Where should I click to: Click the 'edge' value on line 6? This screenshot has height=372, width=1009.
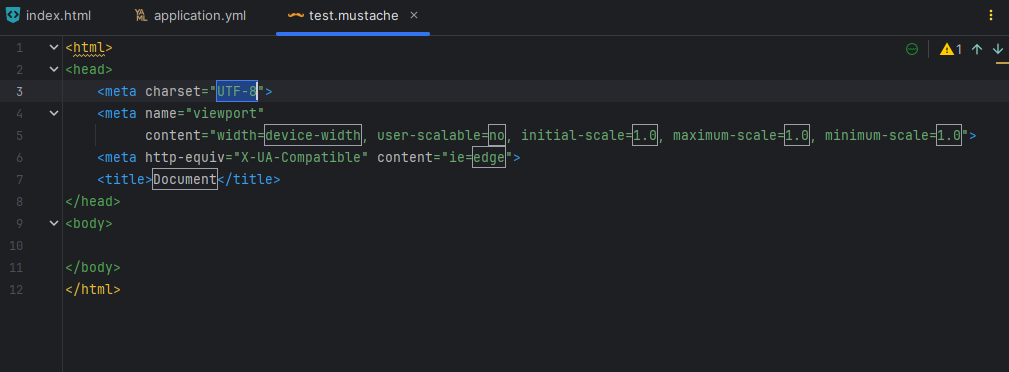point(489,157)
